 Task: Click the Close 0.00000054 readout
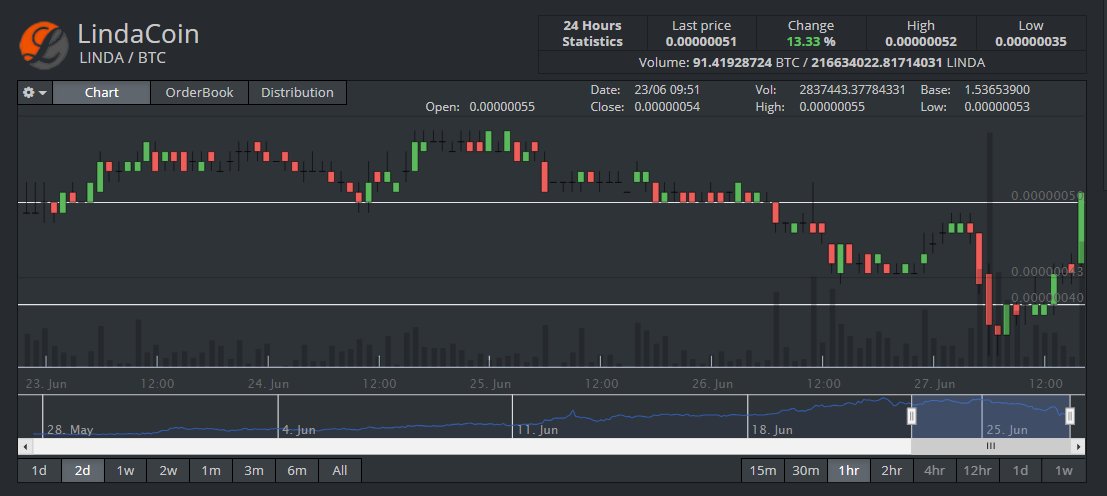tap(645, 107)
